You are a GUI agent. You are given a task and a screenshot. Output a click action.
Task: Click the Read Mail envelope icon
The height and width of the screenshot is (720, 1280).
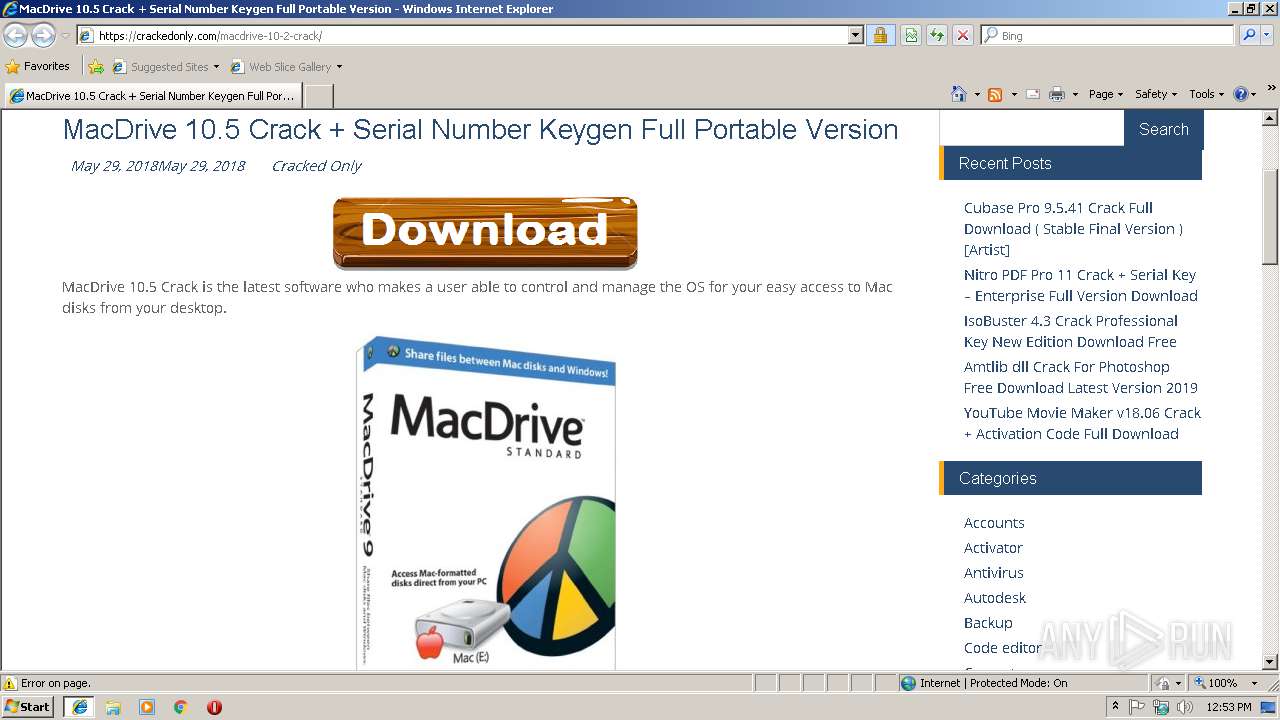[1033, 94]
